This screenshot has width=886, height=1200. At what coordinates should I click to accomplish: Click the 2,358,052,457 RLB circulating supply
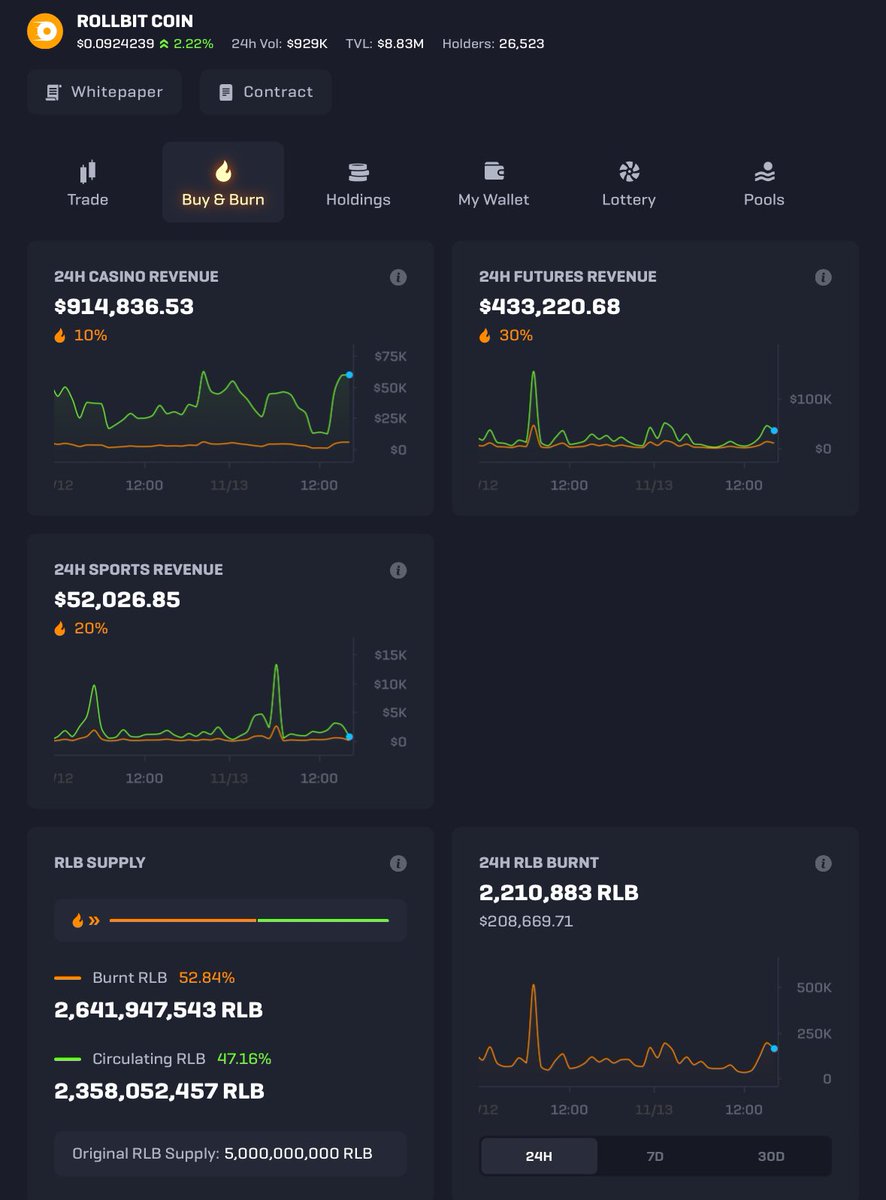click(159, 1091)
